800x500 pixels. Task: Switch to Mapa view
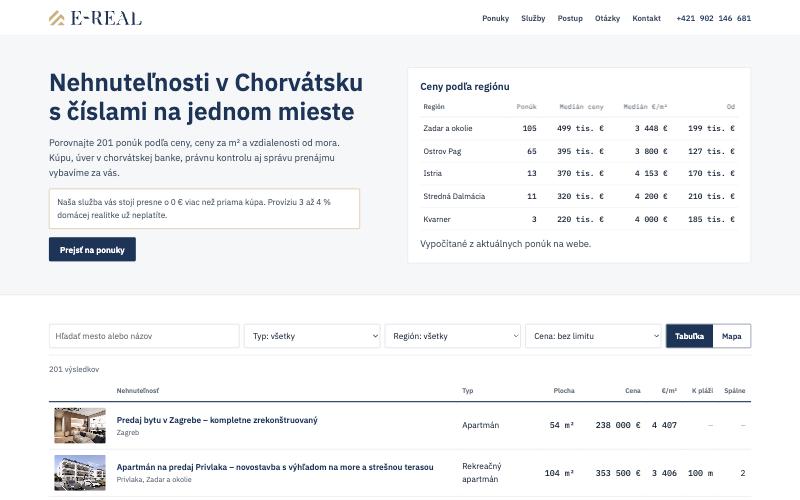(732, 336)
